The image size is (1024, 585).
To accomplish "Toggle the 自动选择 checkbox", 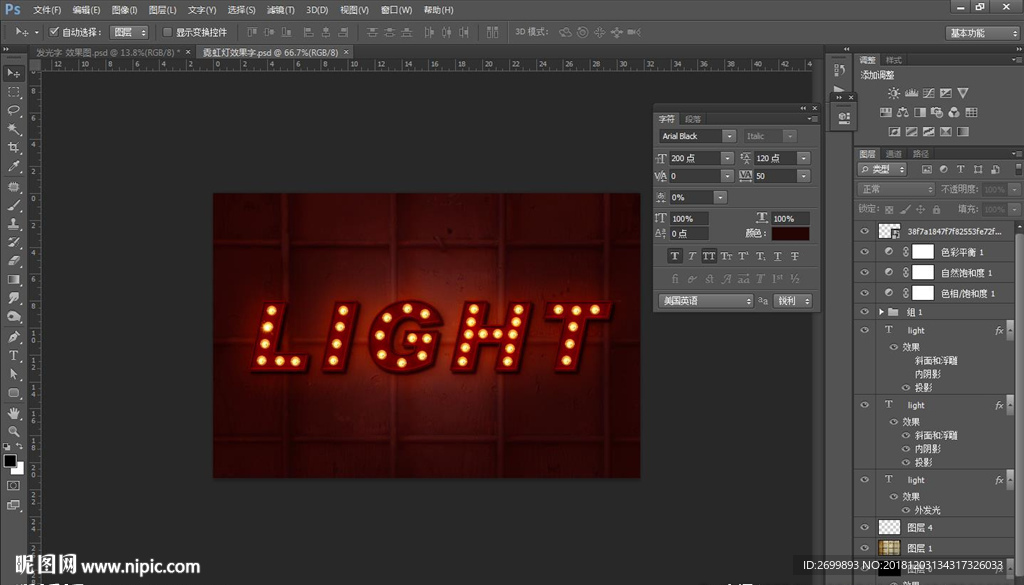I will point(54,32).
